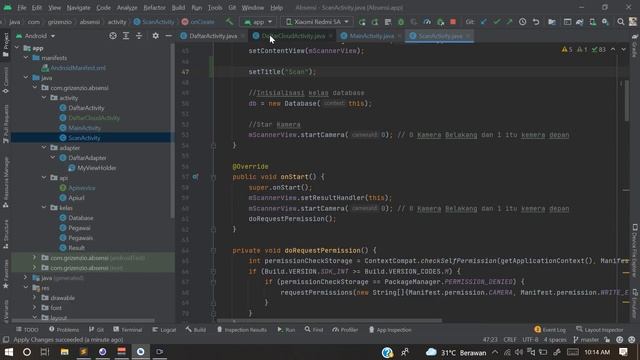640x360 pixels.
Task: Expand the drawable folder
Action: (35, 298)
